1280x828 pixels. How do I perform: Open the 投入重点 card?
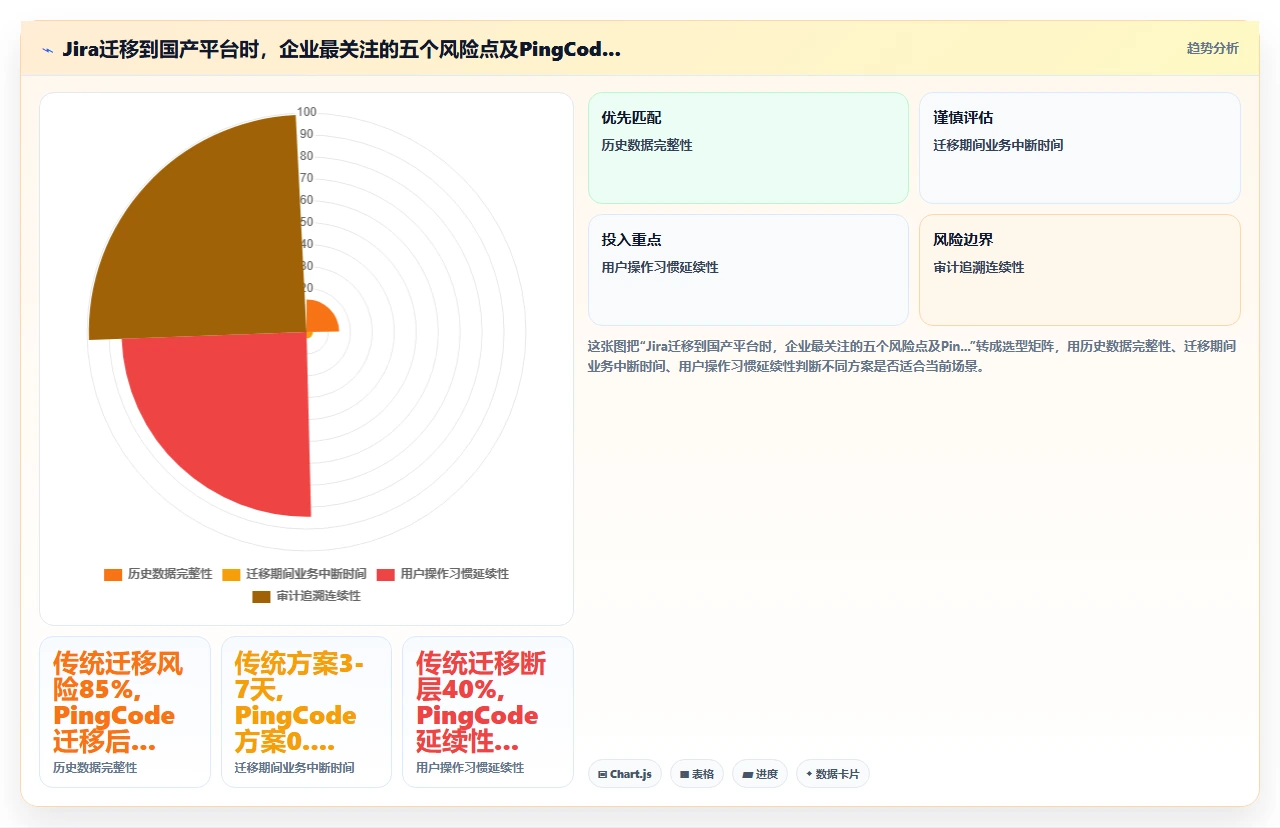(x=748, y=270)
